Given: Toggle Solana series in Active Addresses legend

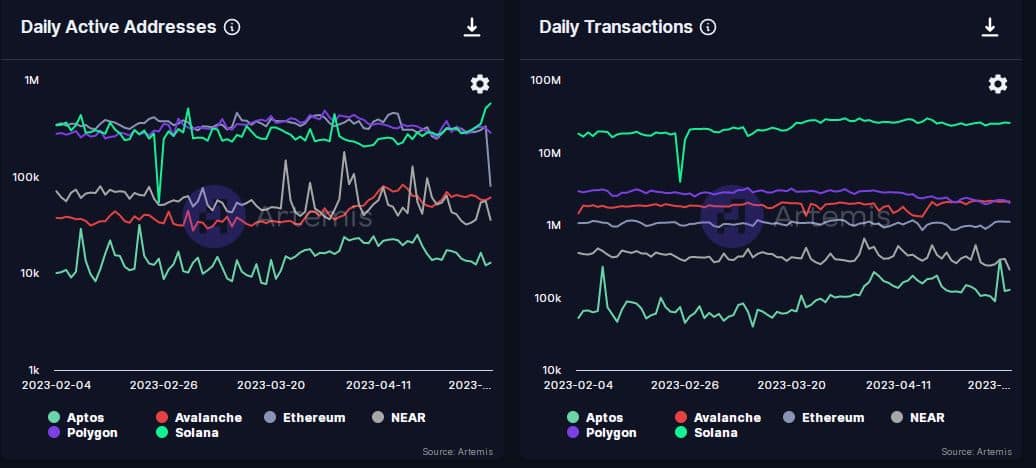Looking at the screenshot, I should pos(187,433).
